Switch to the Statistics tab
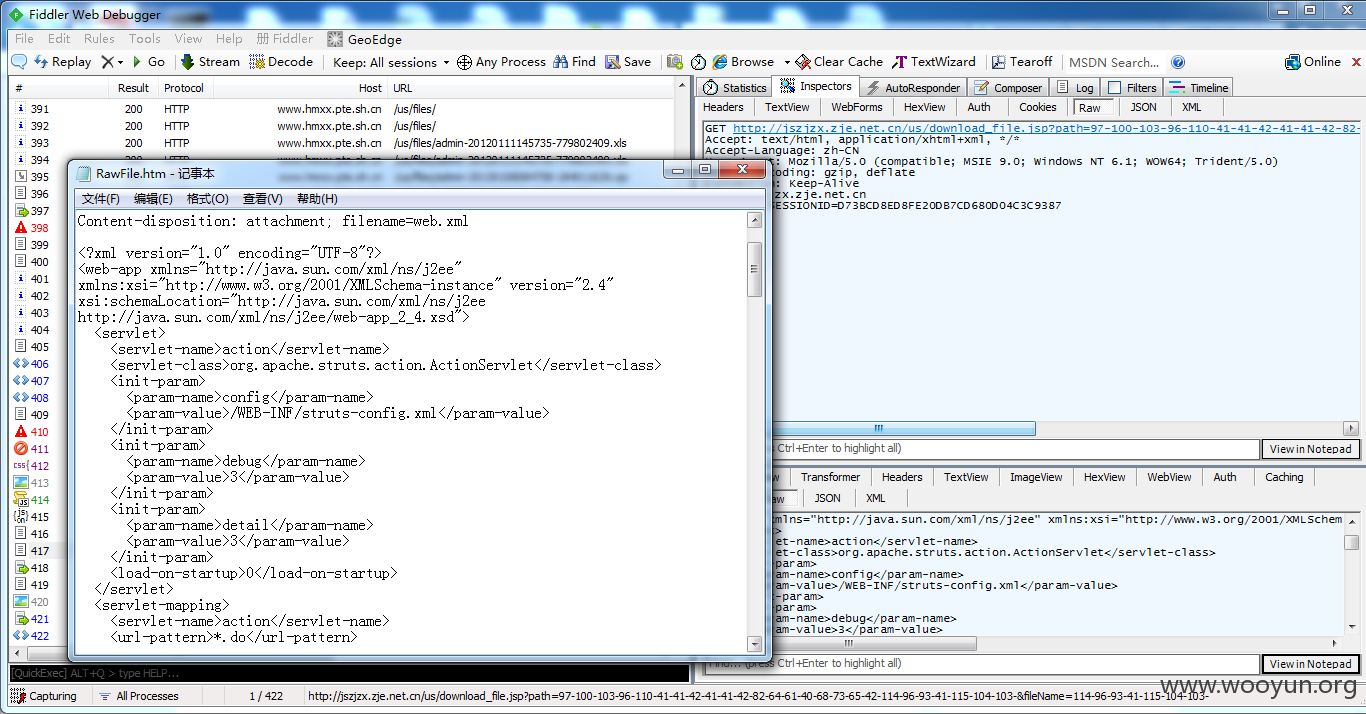 tap(735, 88)
